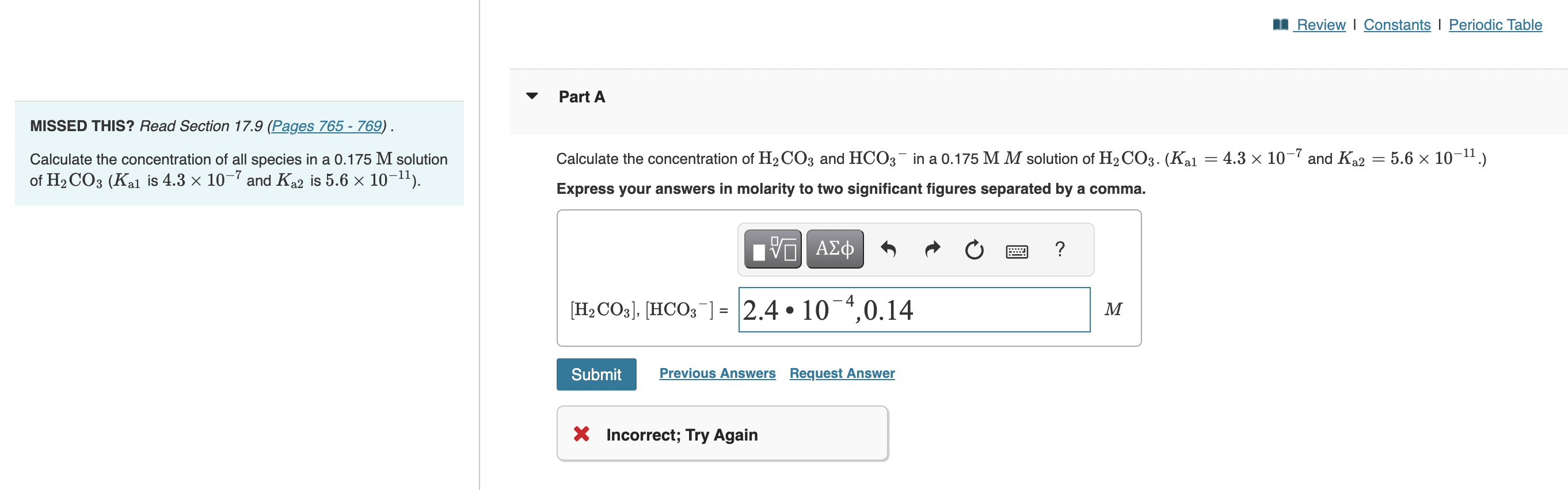Redo the answer change

(931, 248)
